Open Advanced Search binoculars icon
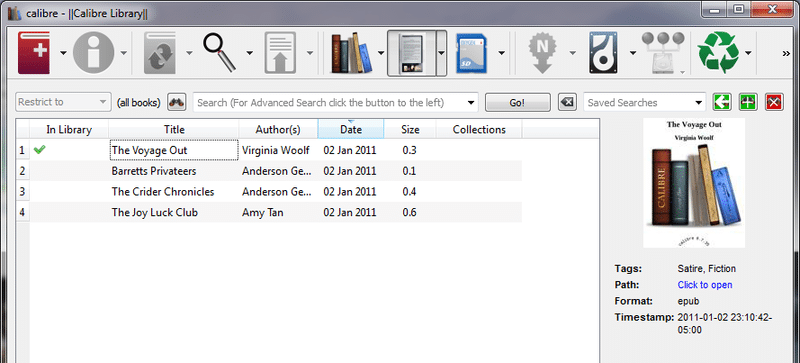 point(177,103)
